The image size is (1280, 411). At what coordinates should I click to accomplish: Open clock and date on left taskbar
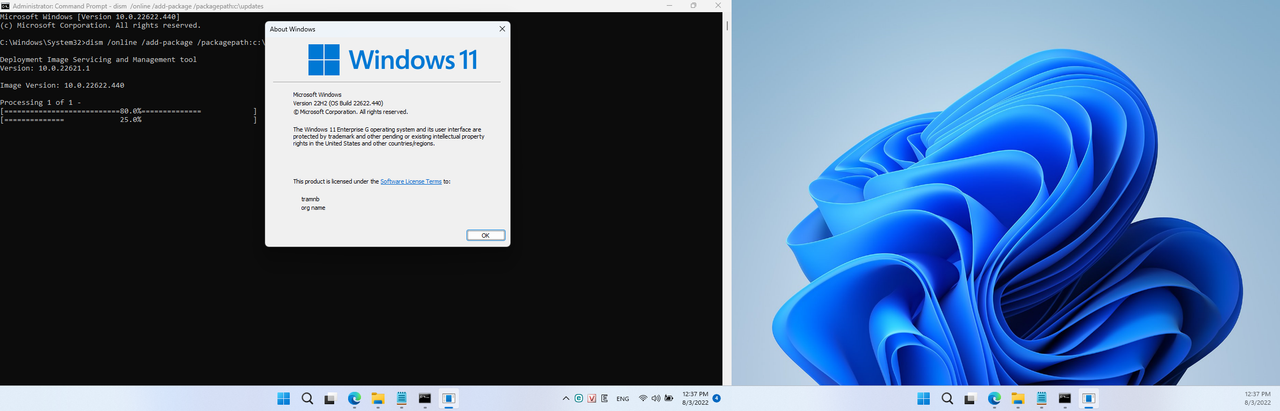(695, 398)
